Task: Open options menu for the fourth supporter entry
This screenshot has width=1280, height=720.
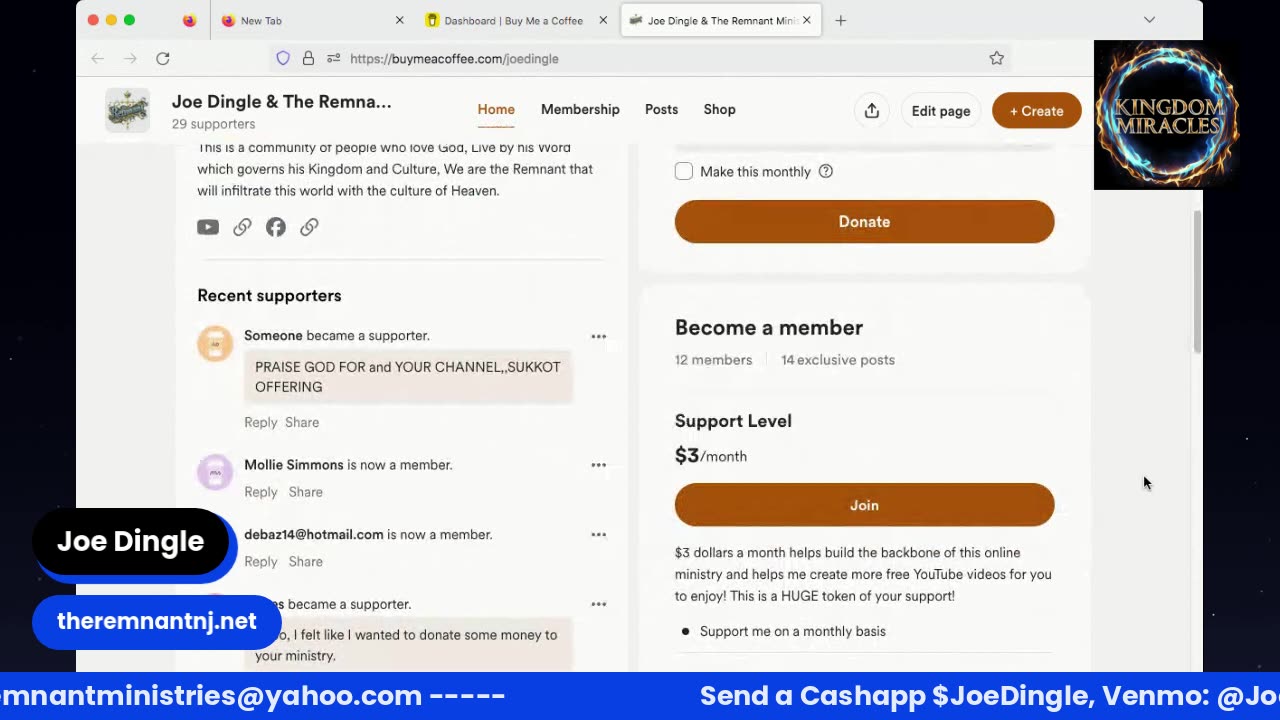Action: coord(598,604)
